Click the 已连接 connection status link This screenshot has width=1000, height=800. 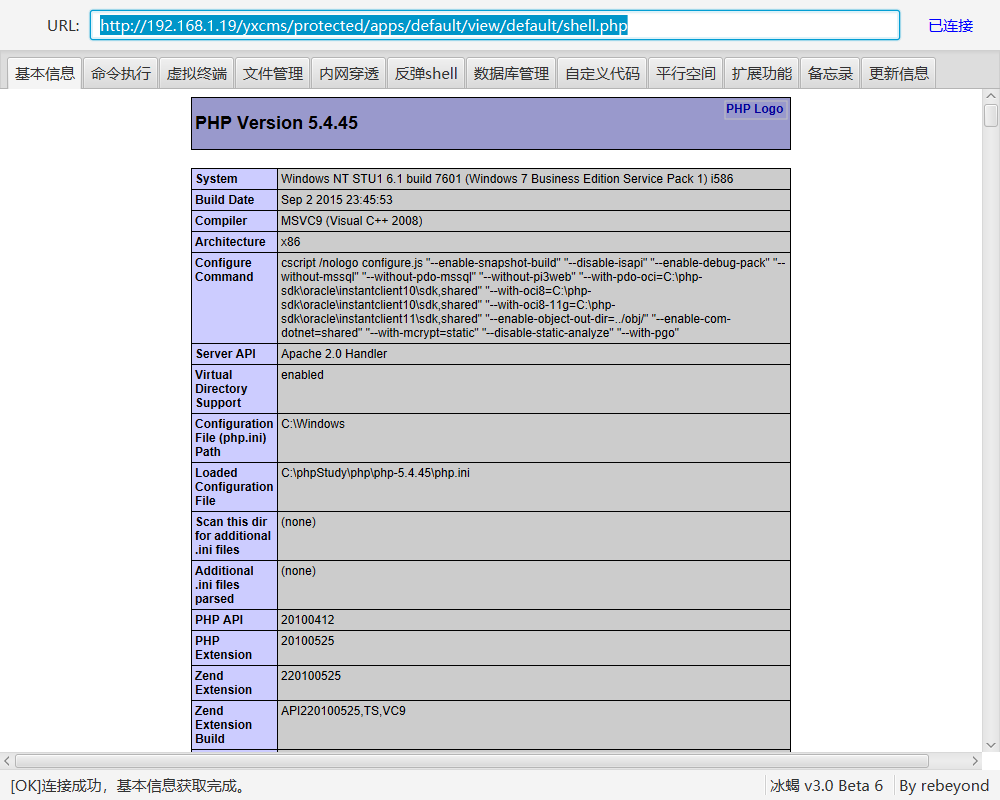(950, 26)
